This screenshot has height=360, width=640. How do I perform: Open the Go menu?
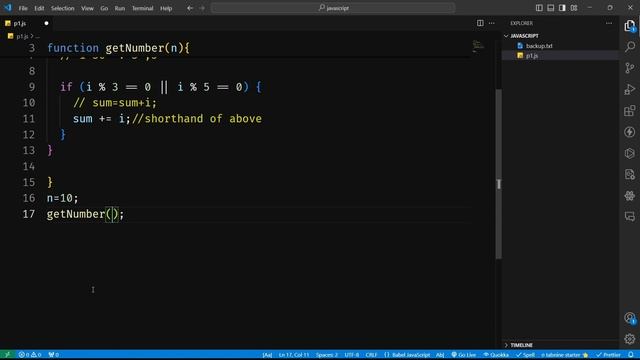104,8
